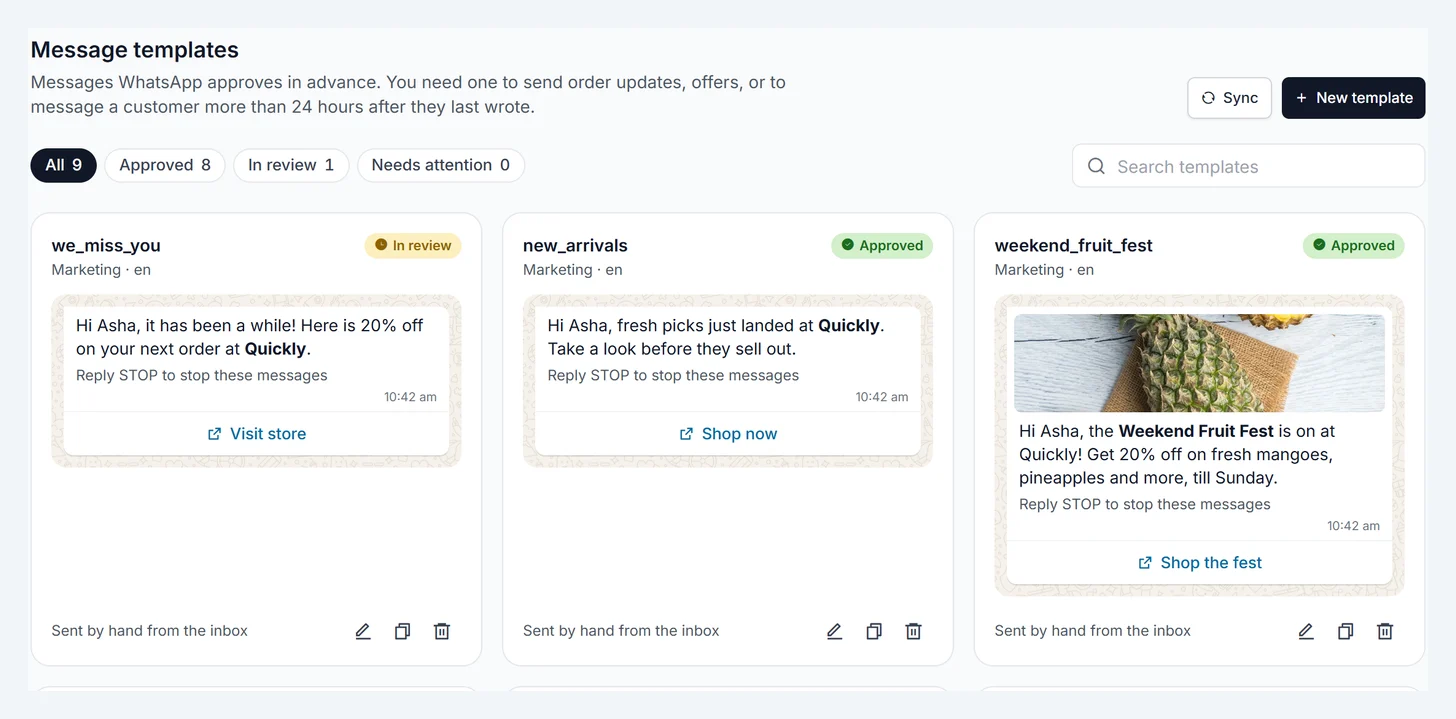1456x719 pixels.
Task: Click the Message templates heading
Action: pyautogui.click(x=135, y=50)
